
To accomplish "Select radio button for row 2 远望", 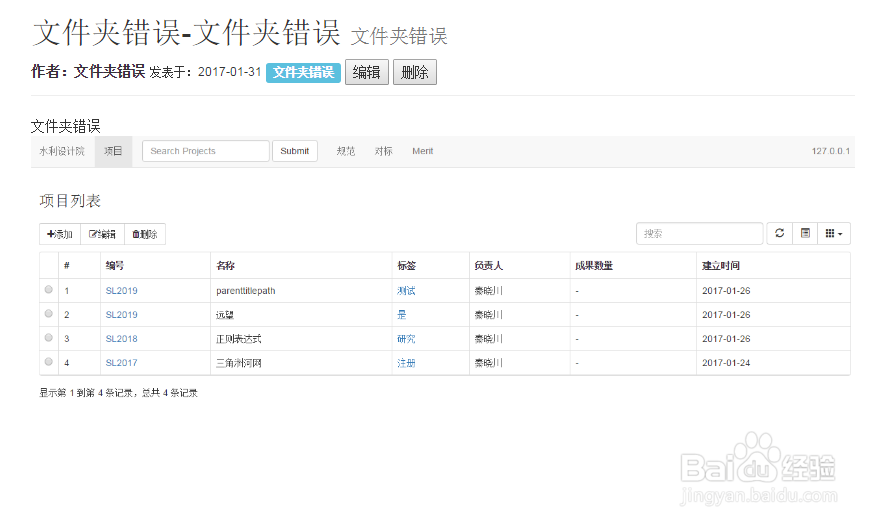I will point(49,314).
